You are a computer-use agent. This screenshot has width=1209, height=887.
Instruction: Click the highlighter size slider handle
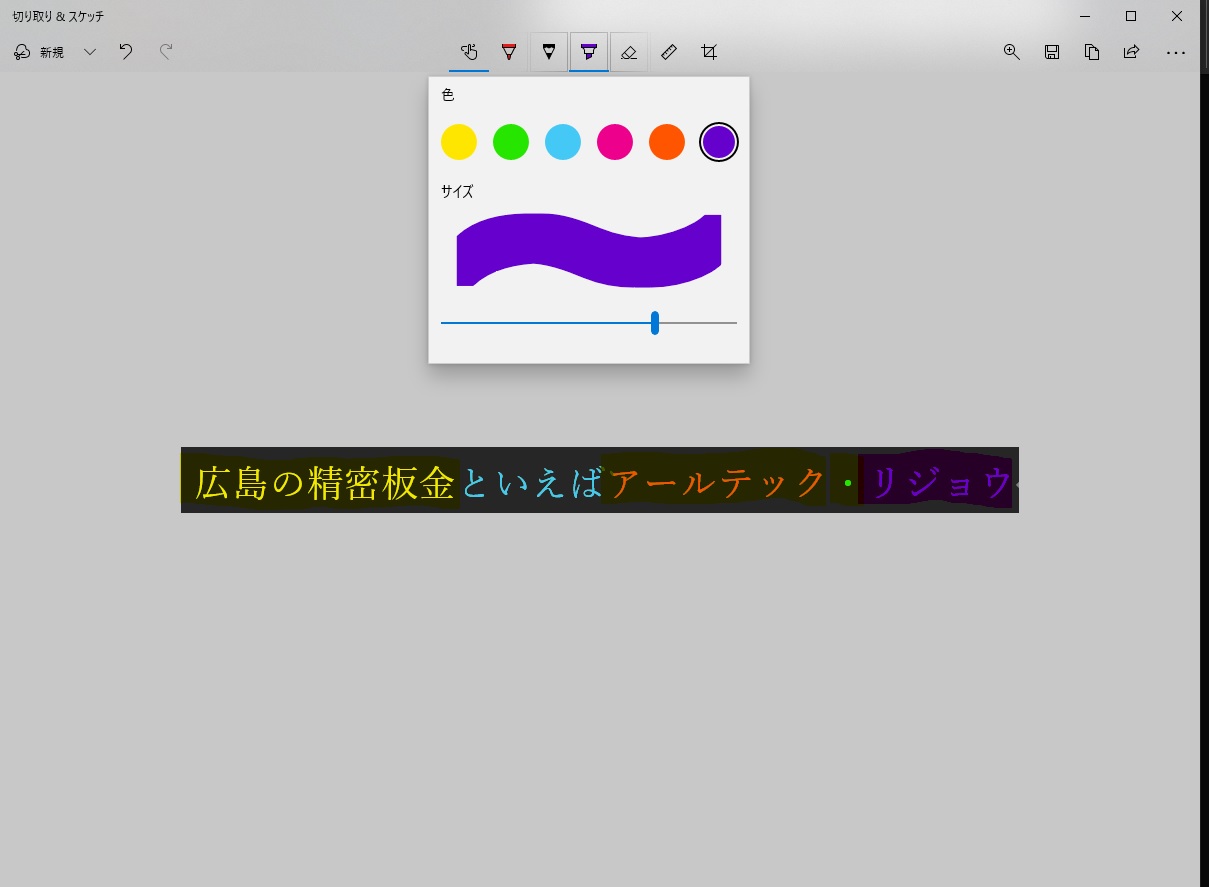655,323
